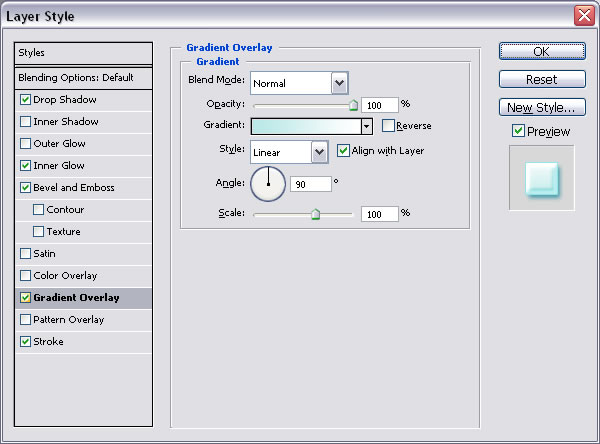Select the Stroke label
The image size is (600, 444).
(48, 342)
